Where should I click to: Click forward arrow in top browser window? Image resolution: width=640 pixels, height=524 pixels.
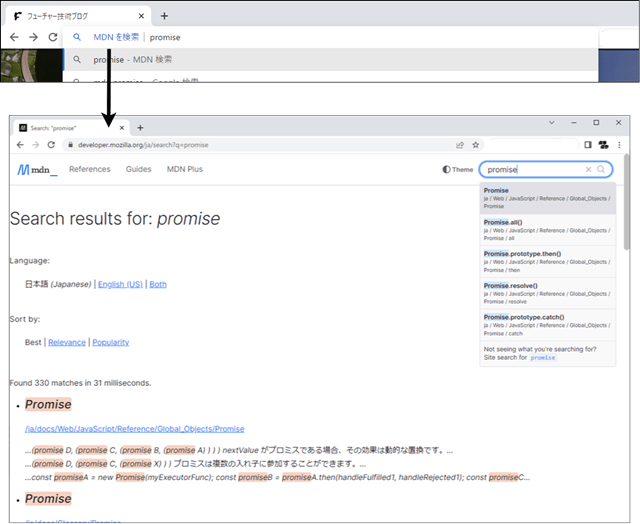[x=33, y=37]
